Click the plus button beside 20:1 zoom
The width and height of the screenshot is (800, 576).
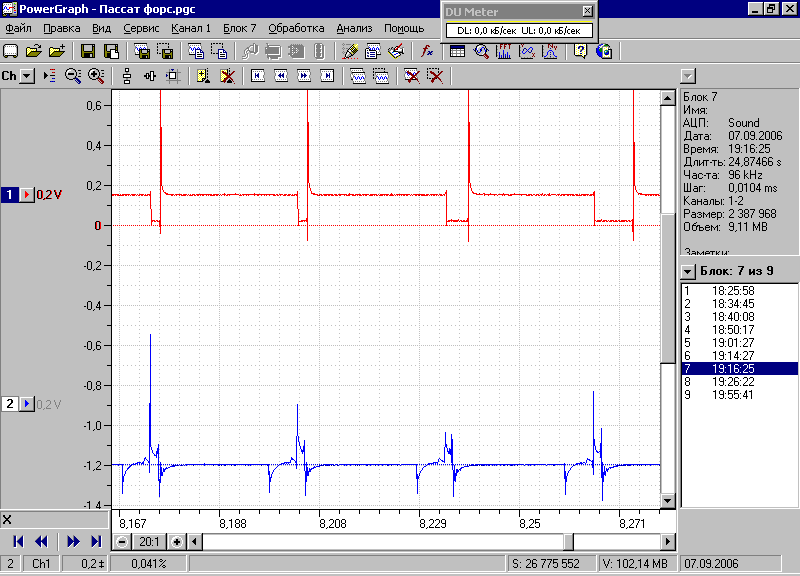(177, 542)
